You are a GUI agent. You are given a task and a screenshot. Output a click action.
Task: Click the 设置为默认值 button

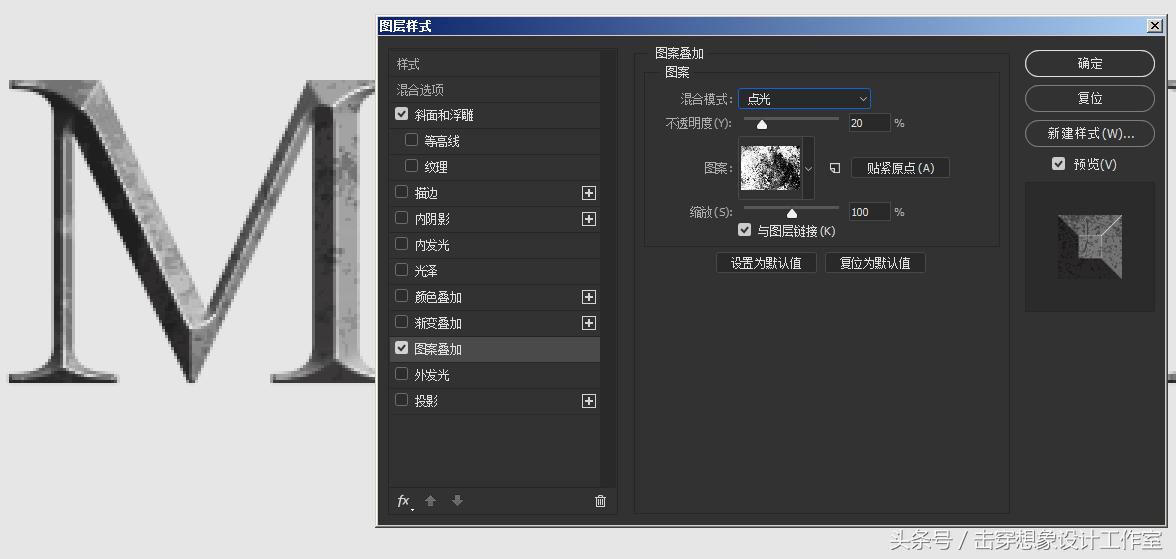click(x=766, y=263)
